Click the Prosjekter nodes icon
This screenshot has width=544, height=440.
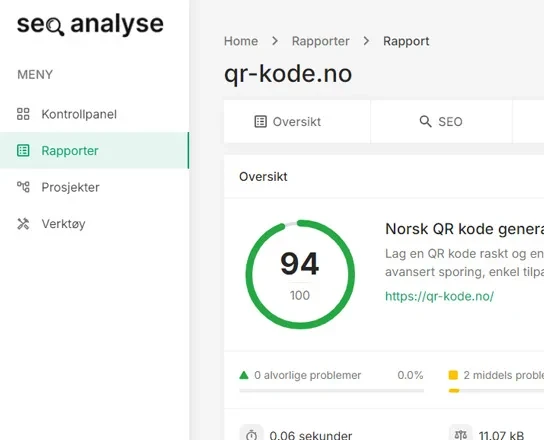(x=23, y=187)
